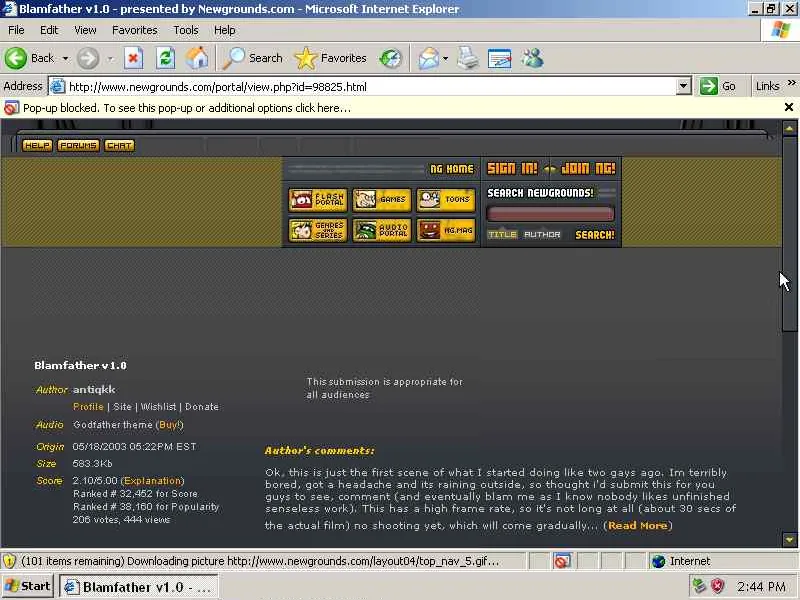
Task: Select the TITLE search mode toggle
Action: point(502,234)
